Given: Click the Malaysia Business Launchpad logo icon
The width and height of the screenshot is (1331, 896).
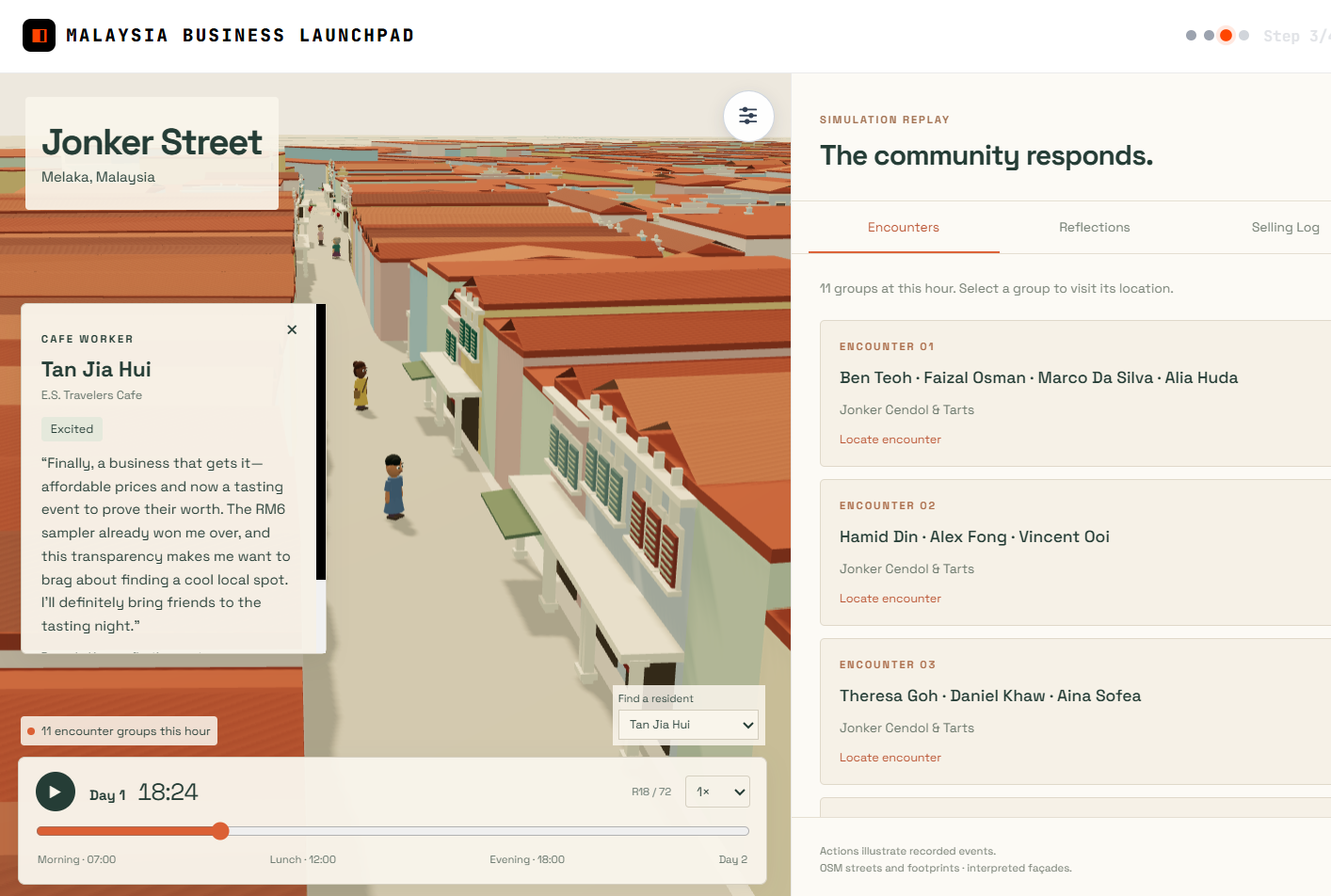Looking at the screenshot, I should [39, 36].
